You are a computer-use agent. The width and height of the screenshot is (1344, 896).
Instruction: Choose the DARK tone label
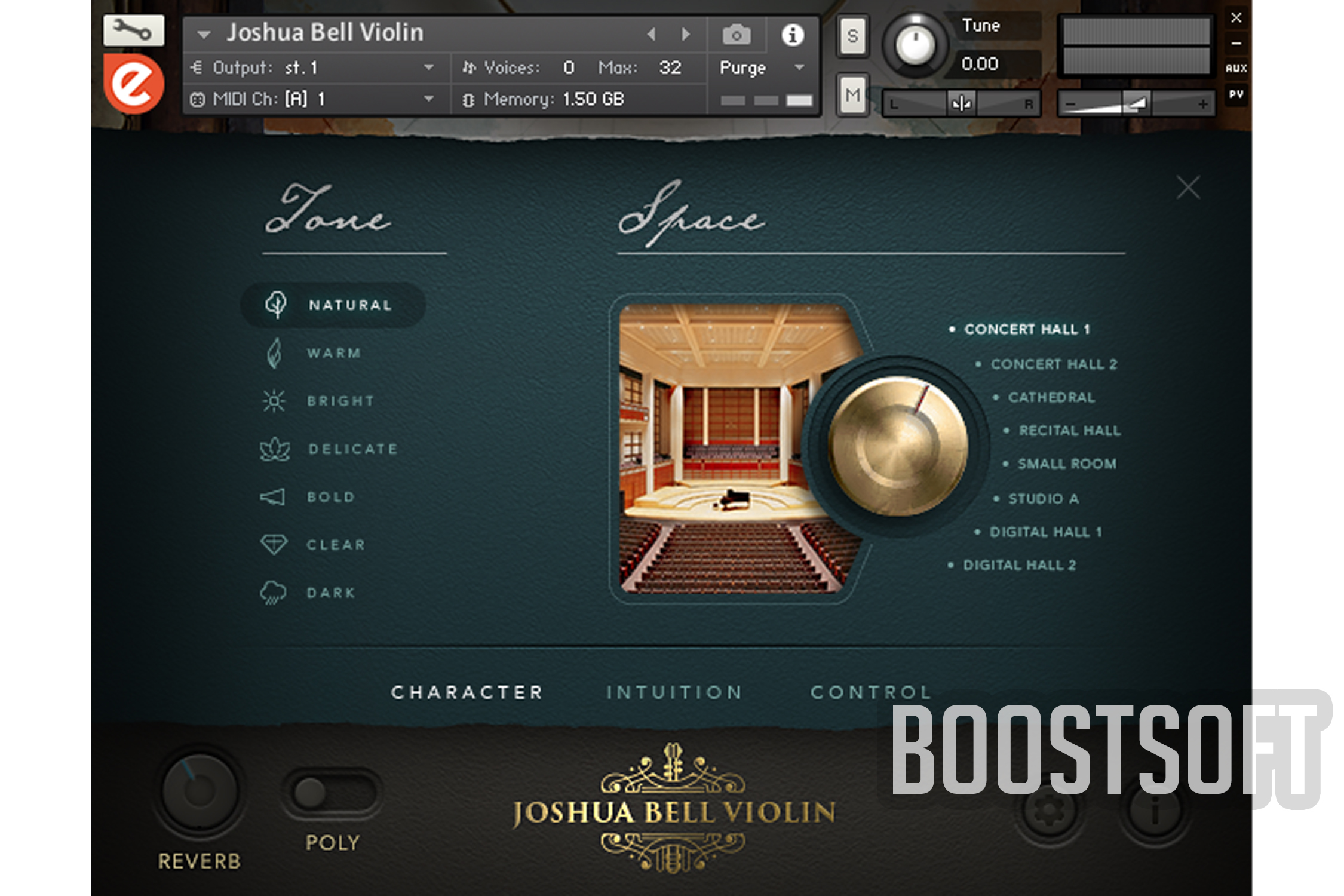coord(331,593)
